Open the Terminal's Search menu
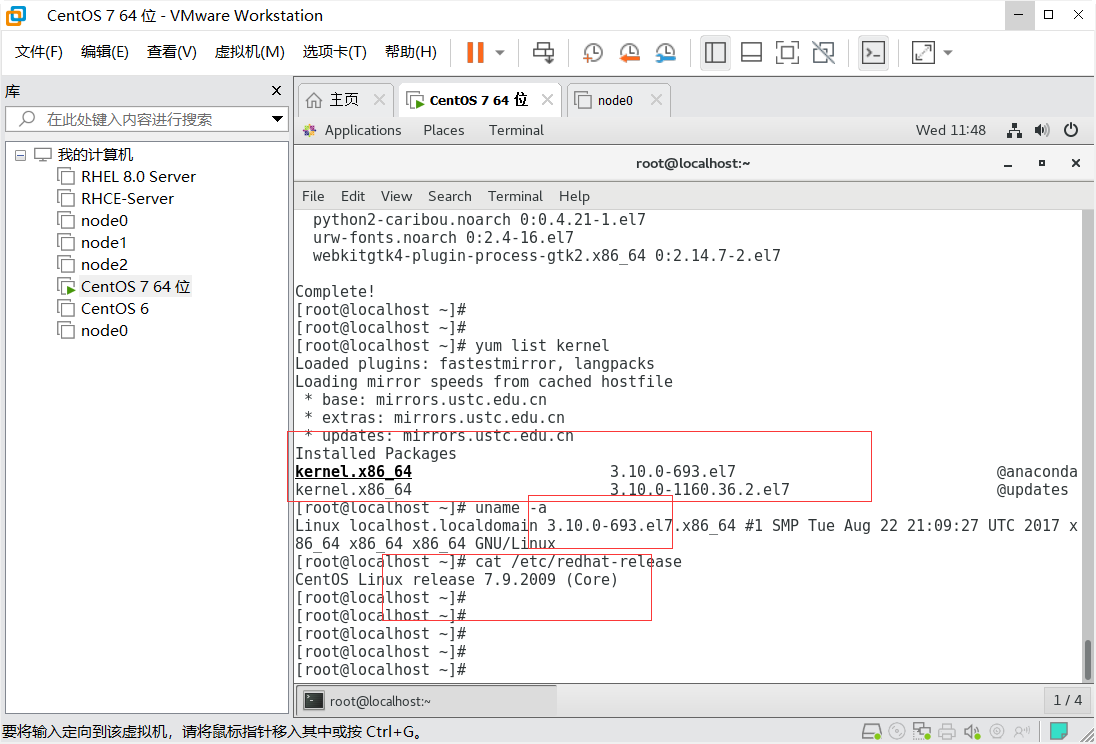 pyautogui.click(x=449, y=196)
